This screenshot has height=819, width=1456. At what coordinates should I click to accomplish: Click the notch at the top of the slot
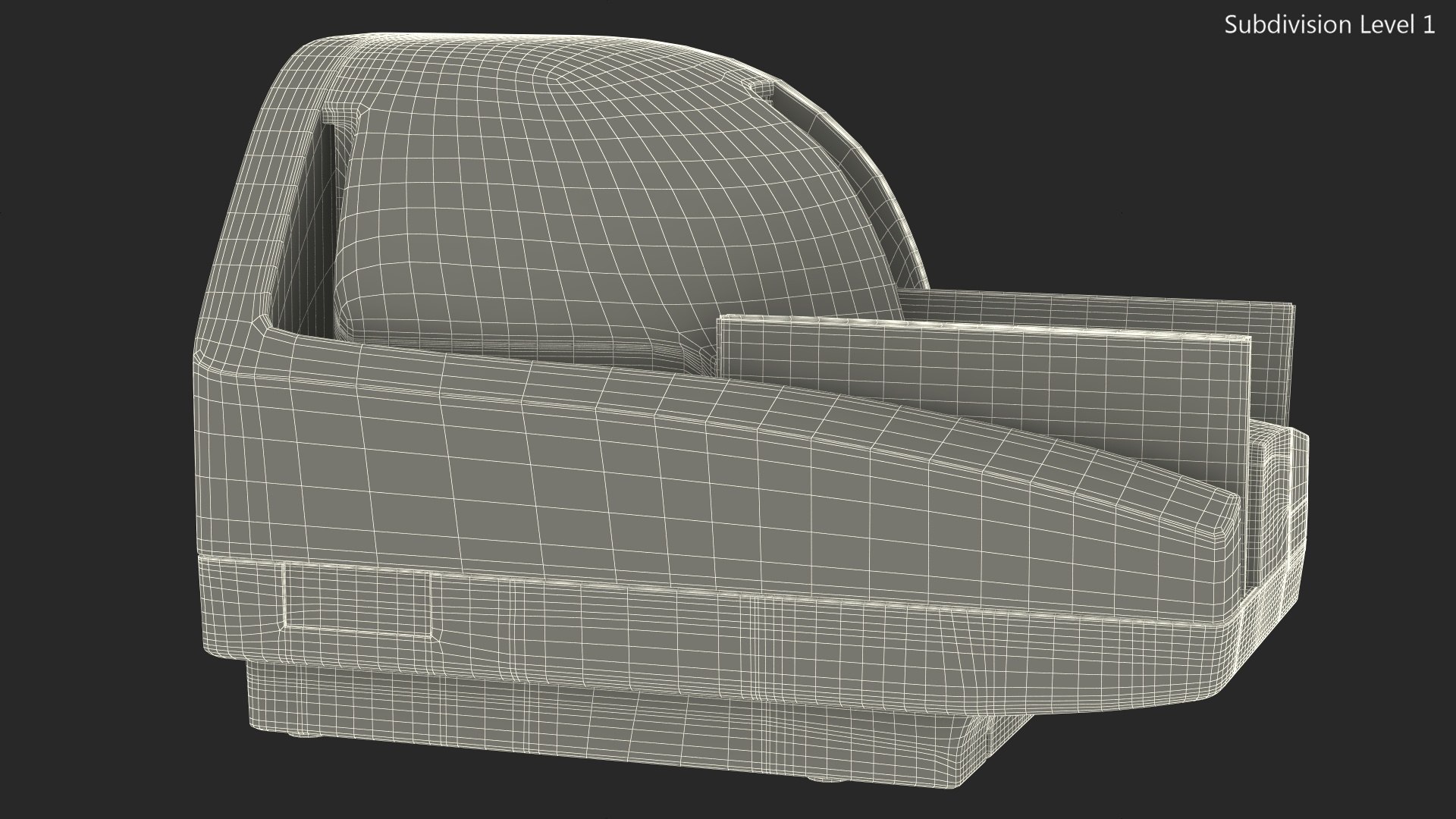coord(341,114)
